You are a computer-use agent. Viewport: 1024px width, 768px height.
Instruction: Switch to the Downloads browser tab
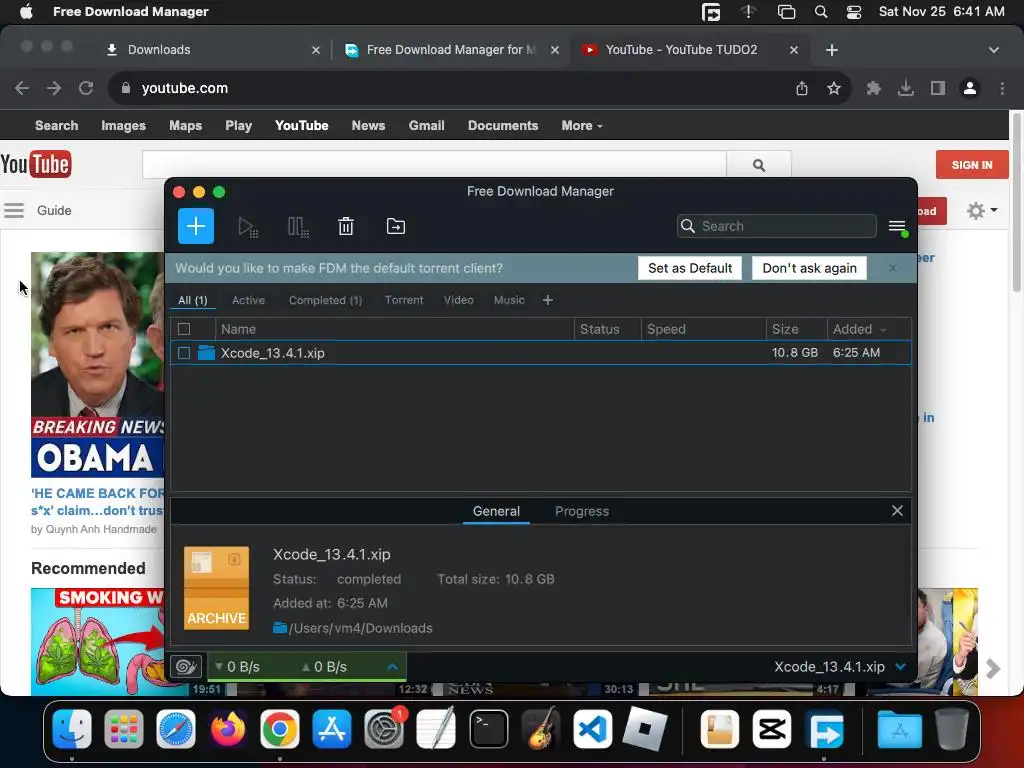212,50
